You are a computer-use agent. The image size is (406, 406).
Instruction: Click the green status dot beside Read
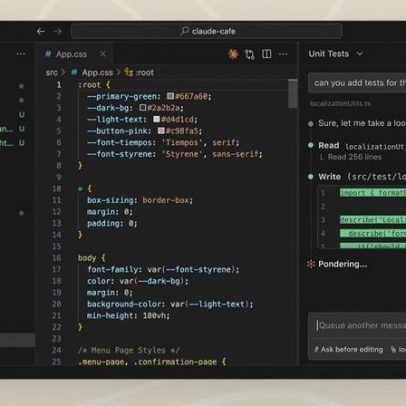[x=311, y=145]
